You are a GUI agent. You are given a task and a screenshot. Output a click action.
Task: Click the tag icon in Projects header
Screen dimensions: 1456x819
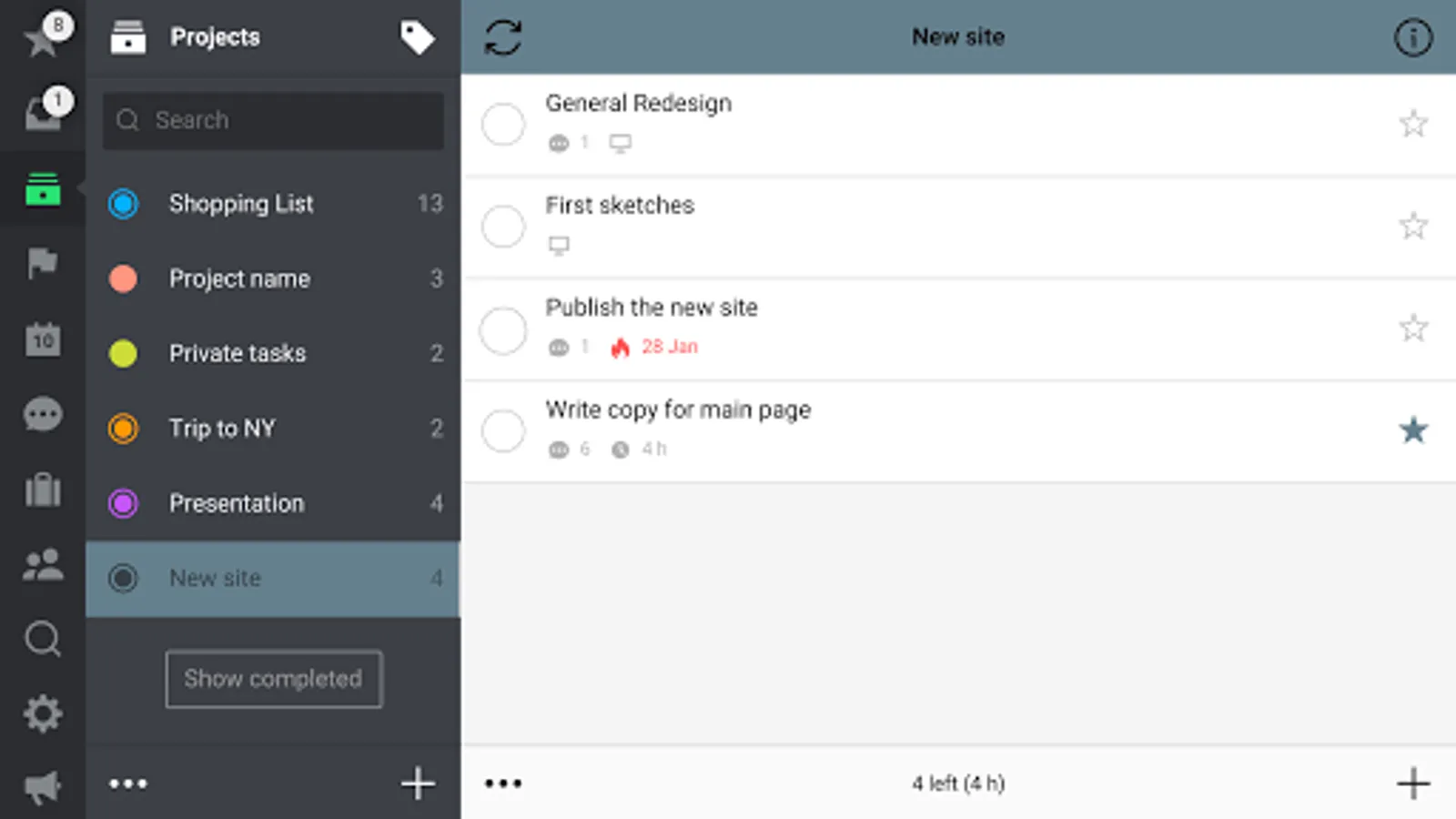[418, 37]
